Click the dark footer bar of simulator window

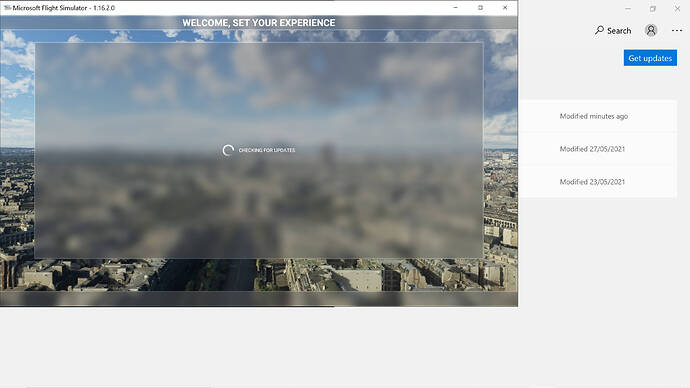coord(259,299)
